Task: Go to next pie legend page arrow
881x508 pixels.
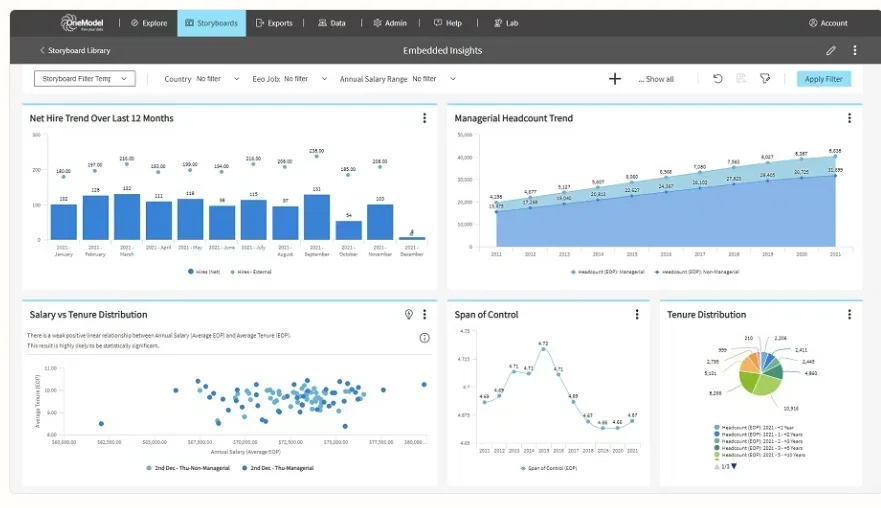Action: [734, 466]
